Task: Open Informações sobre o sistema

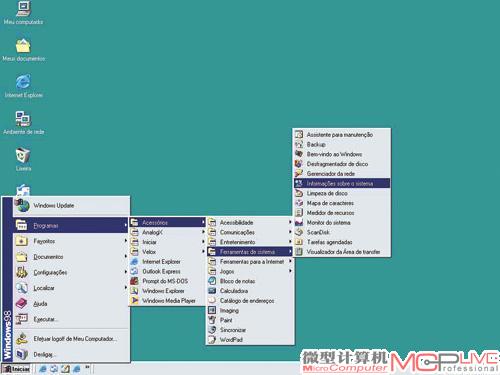Action: click(x=342, y=183)
